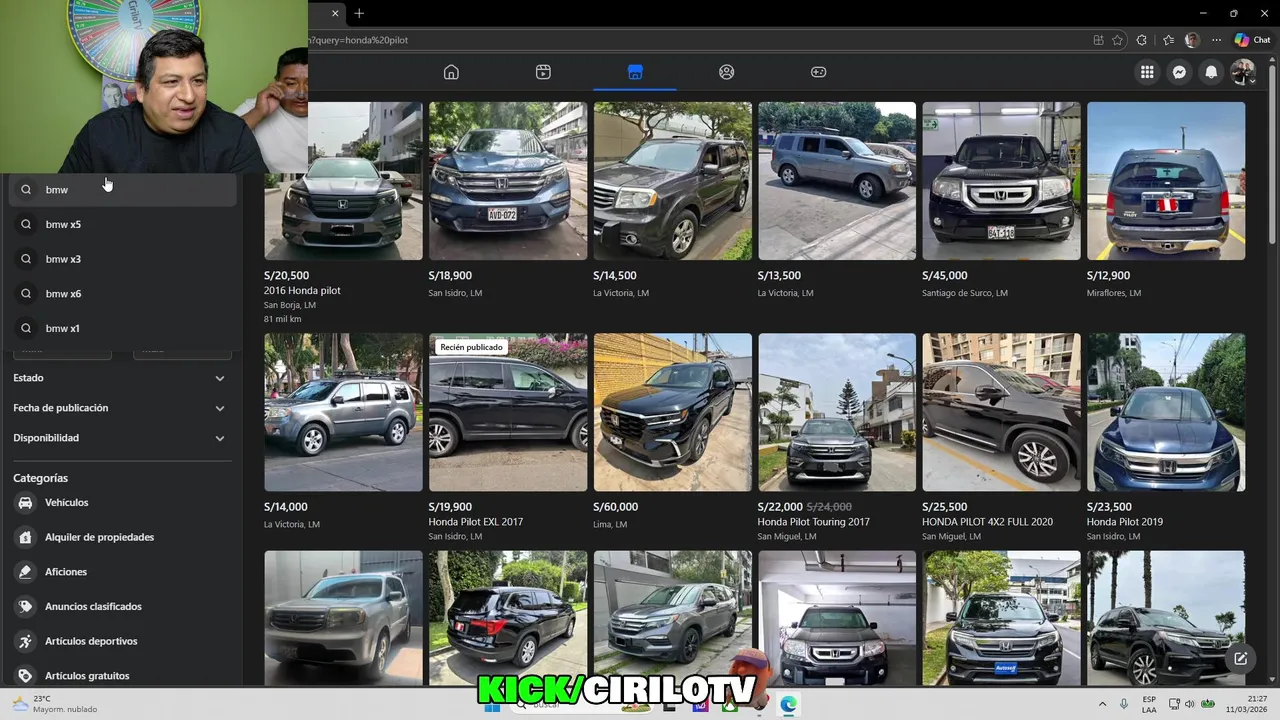The width and height of the screenshot is (1280, 720).
Task: Select the "bmw x6" search suggestion
Action: (x=123, y=293)
